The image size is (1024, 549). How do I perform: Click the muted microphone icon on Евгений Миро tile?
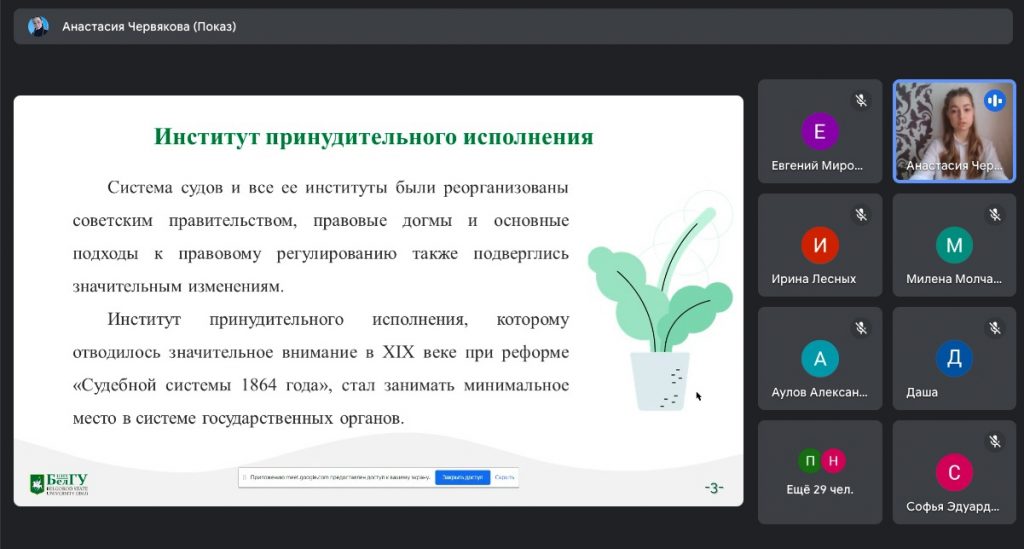tap(861, 101)
